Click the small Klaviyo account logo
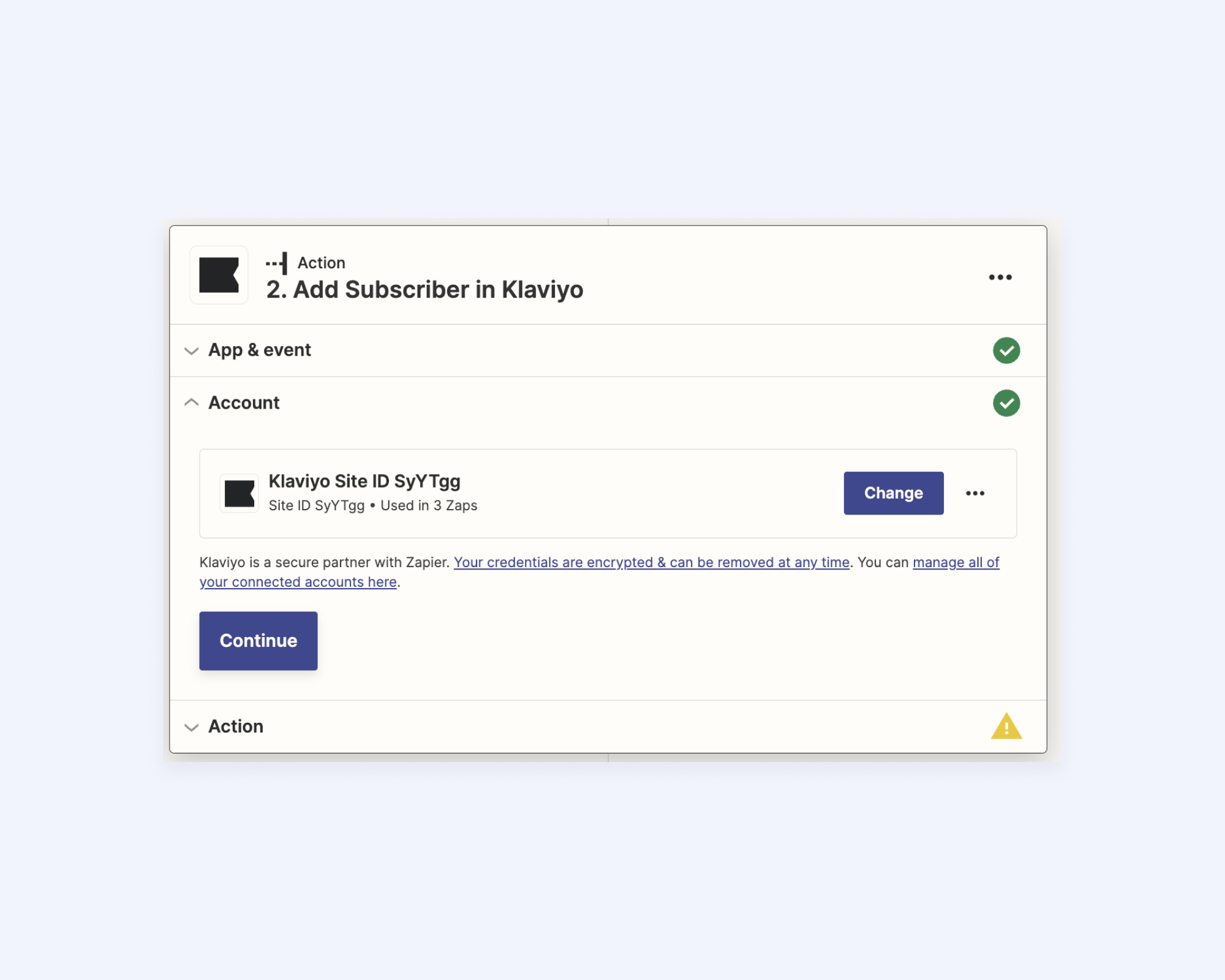This screenshot has height=980, width=1225. pyautogui.click(x=239, y=494)
